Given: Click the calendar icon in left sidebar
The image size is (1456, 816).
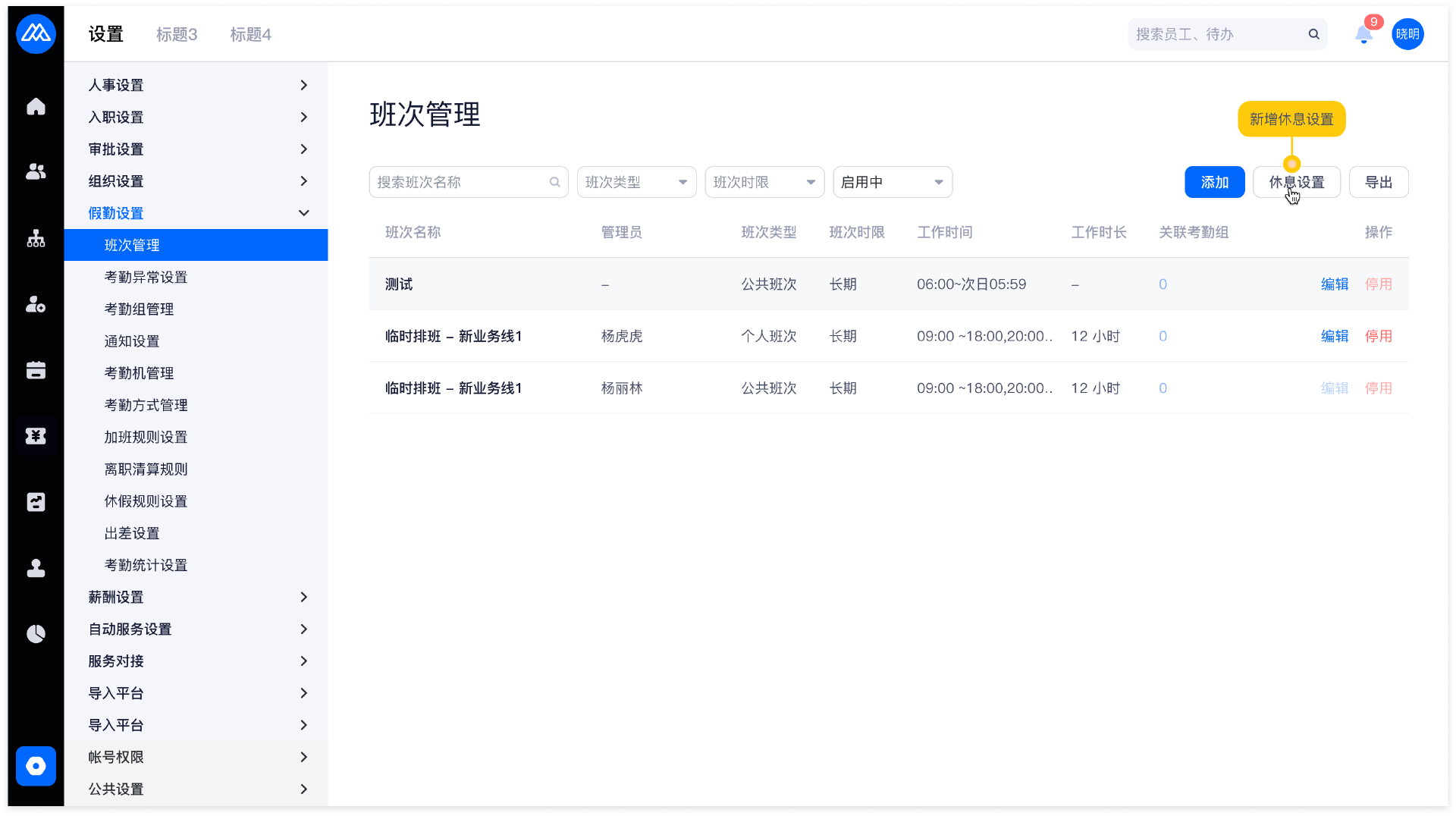Looking at the screenshot, I should click(x=36, y=370).
